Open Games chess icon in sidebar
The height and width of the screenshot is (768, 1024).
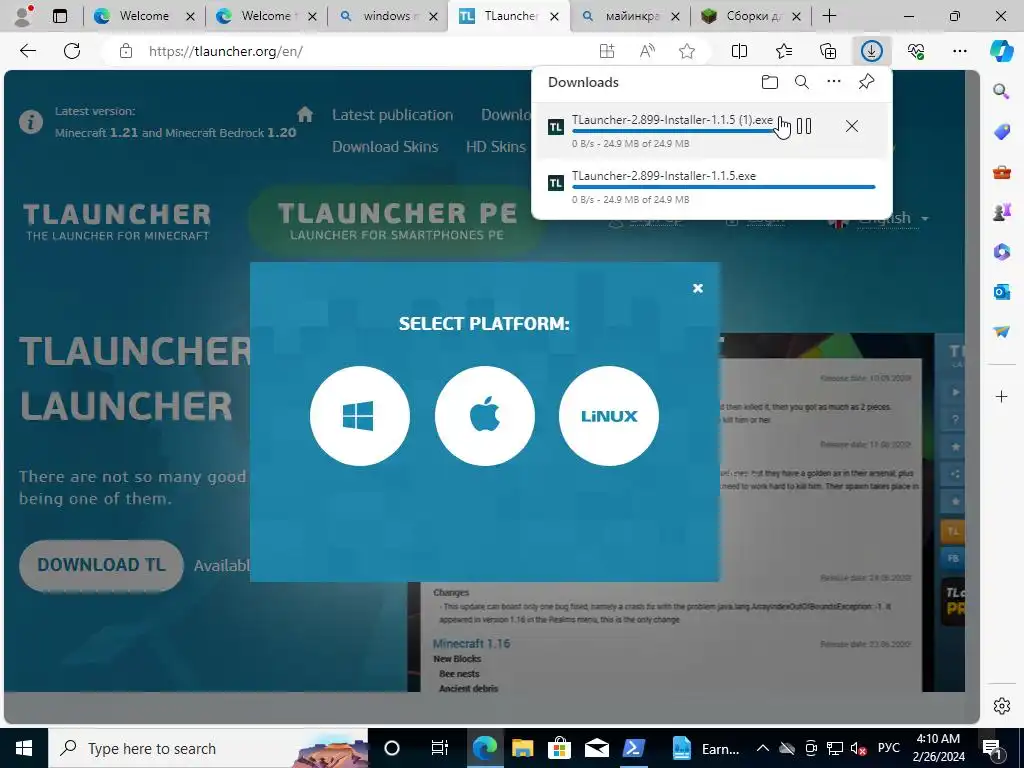pyautogui.click(x=1001, y=212)
